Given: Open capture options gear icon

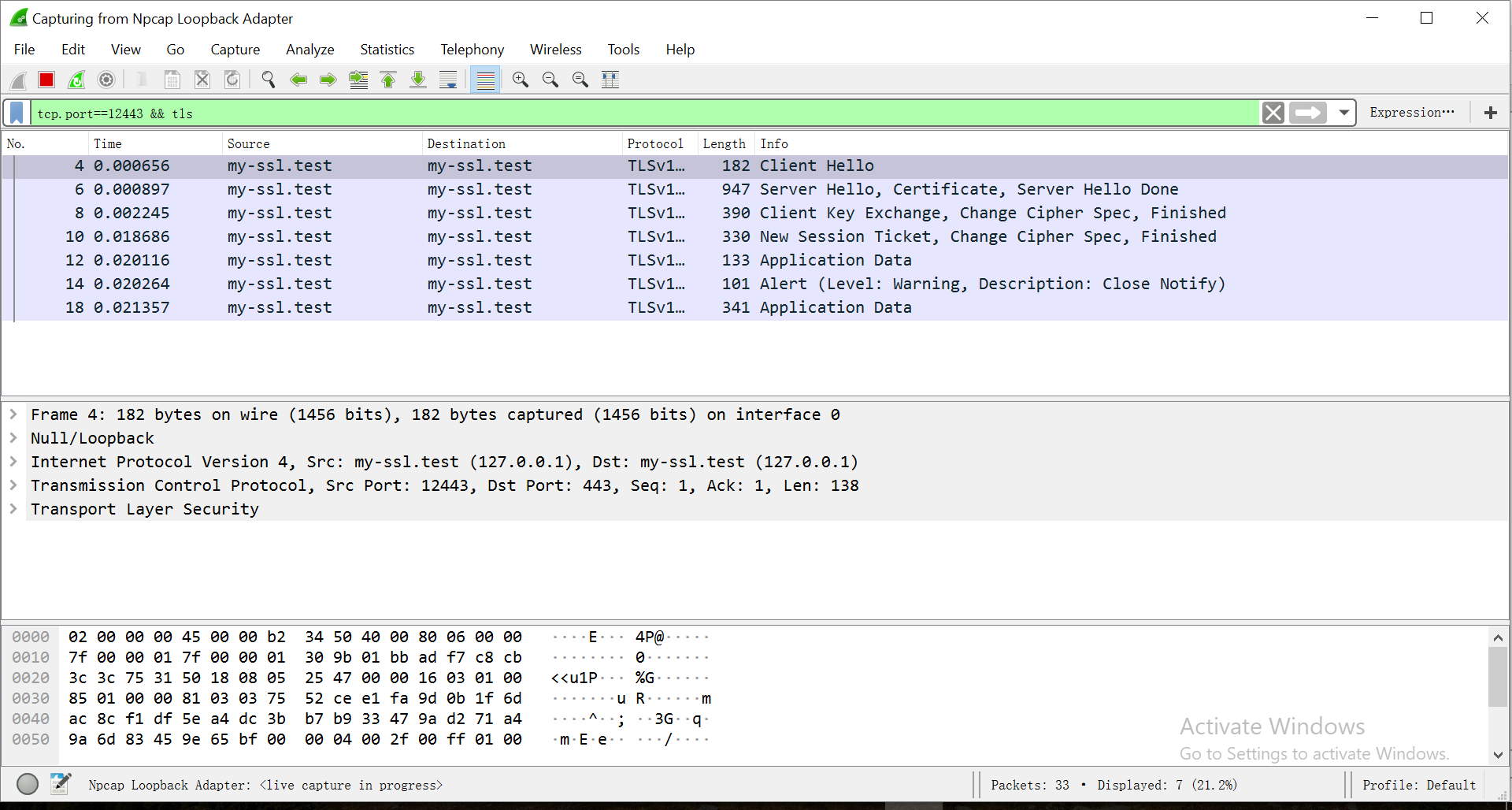Looking at the screenshot, I should point(106,80).
